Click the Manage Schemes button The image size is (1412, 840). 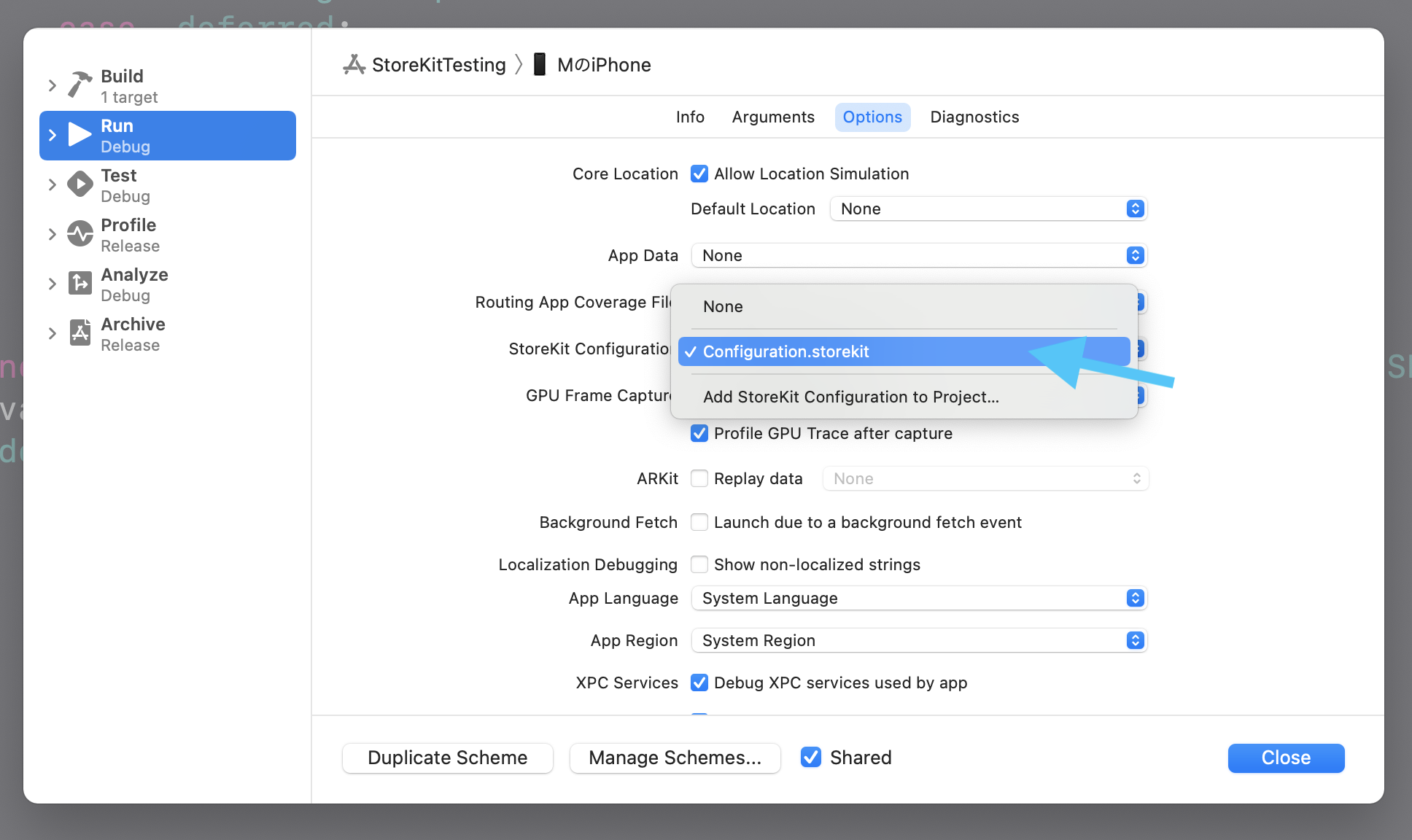[x=675, y=758]
